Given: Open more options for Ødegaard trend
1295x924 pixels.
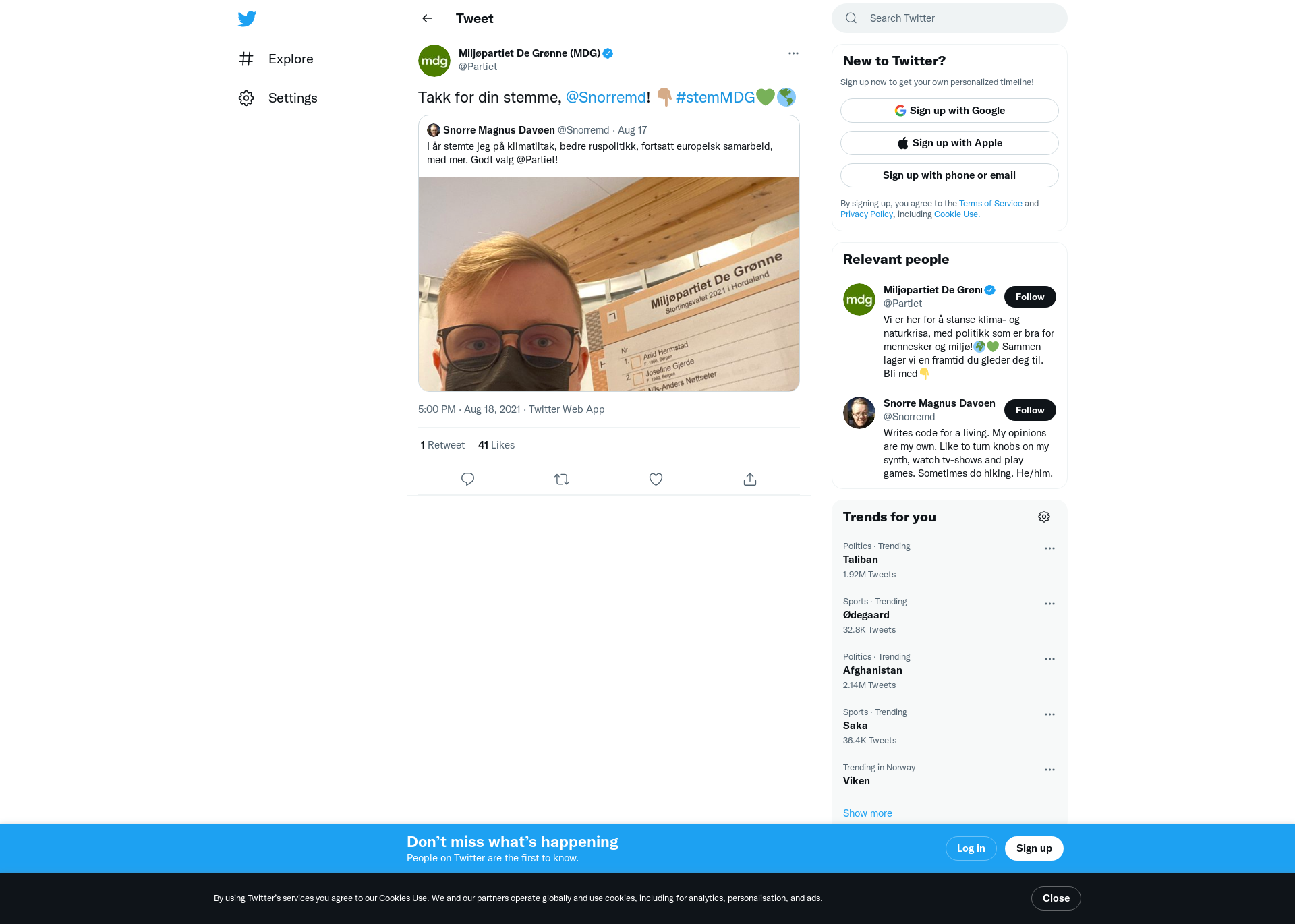Looking at the screenshot, I should pos(1049,604).
